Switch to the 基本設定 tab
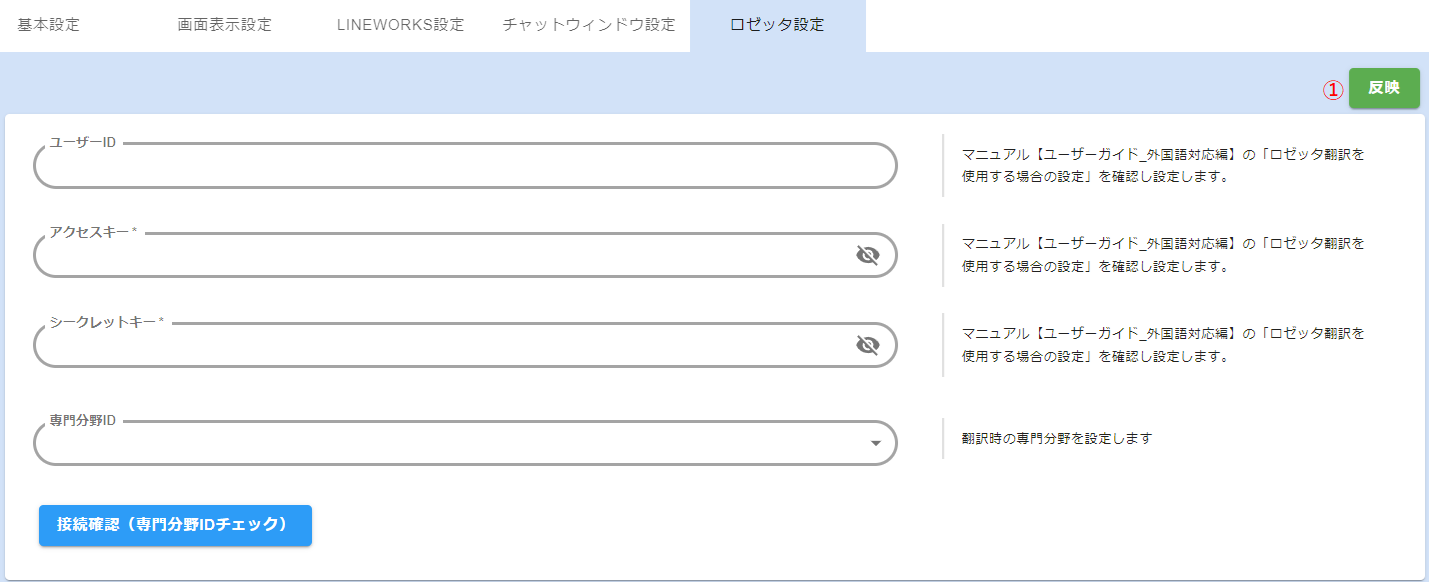Screen dimensions: 1429x582 49,25
